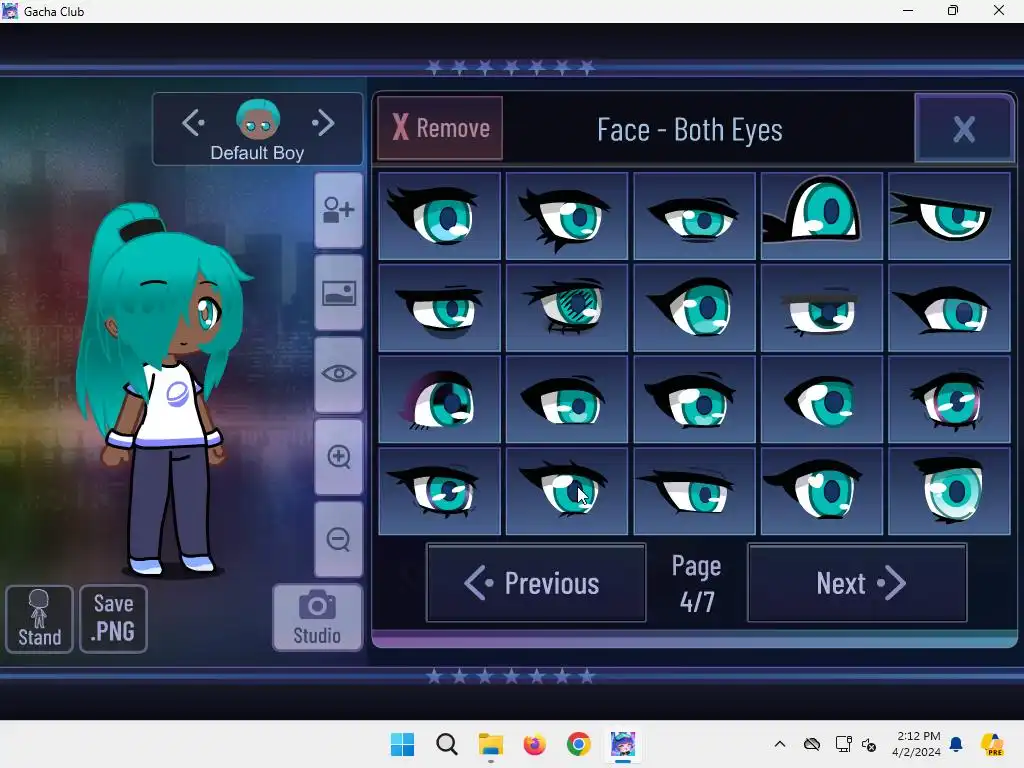Open clock showing 2:12 PM
This screenshot has height=768, width=1024.
(917, 744)
